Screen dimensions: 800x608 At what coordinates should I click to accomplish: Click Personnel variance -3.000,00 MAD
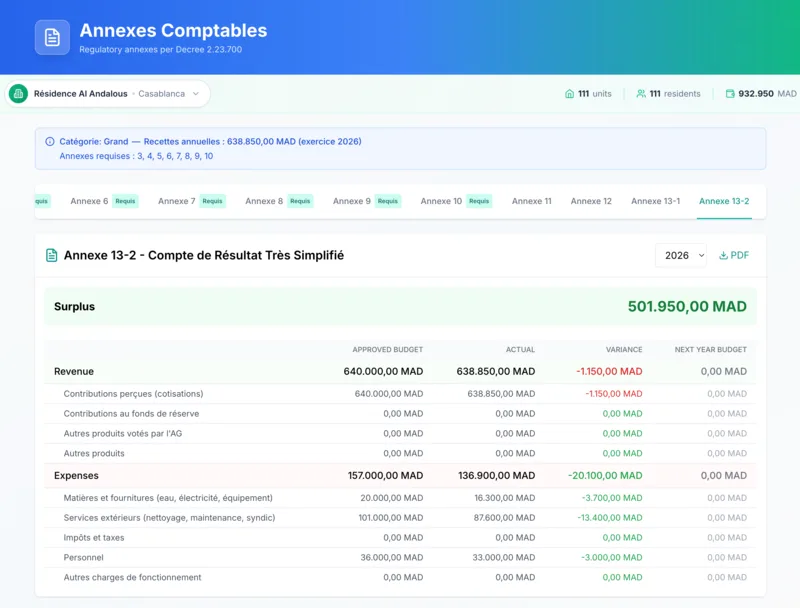coord(612,558)
